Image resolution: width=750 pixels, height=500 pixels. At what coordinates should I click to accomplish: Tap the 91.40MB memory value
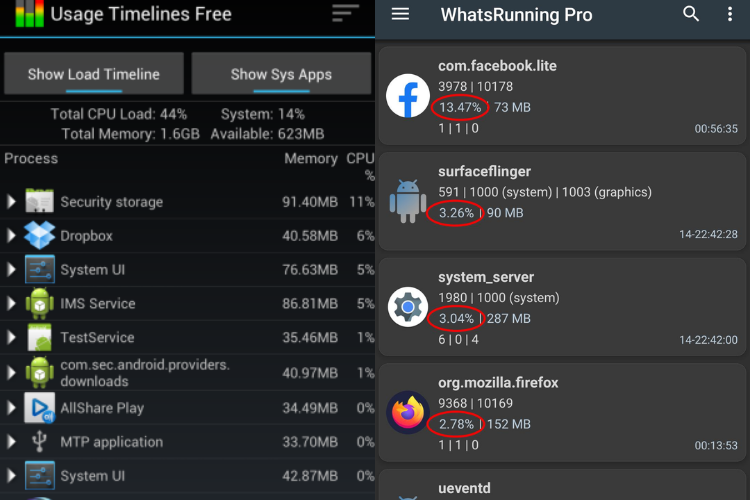coord(310,202)
